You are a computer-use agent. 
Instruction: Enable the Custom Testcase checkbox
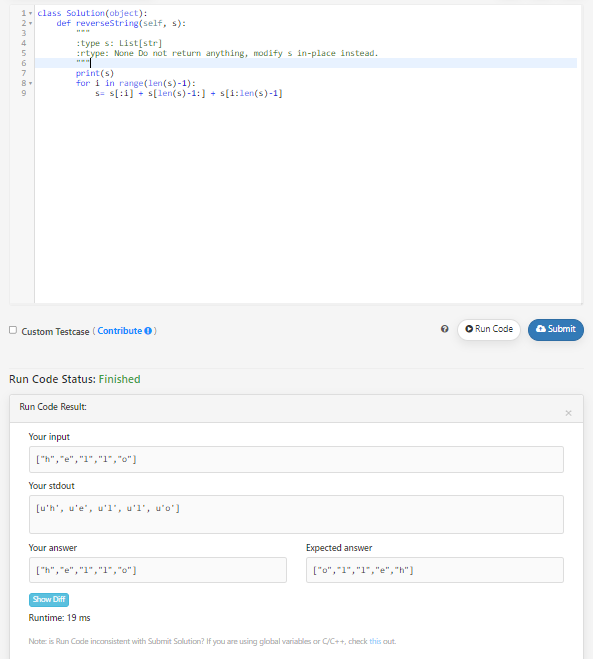(13, 330)
